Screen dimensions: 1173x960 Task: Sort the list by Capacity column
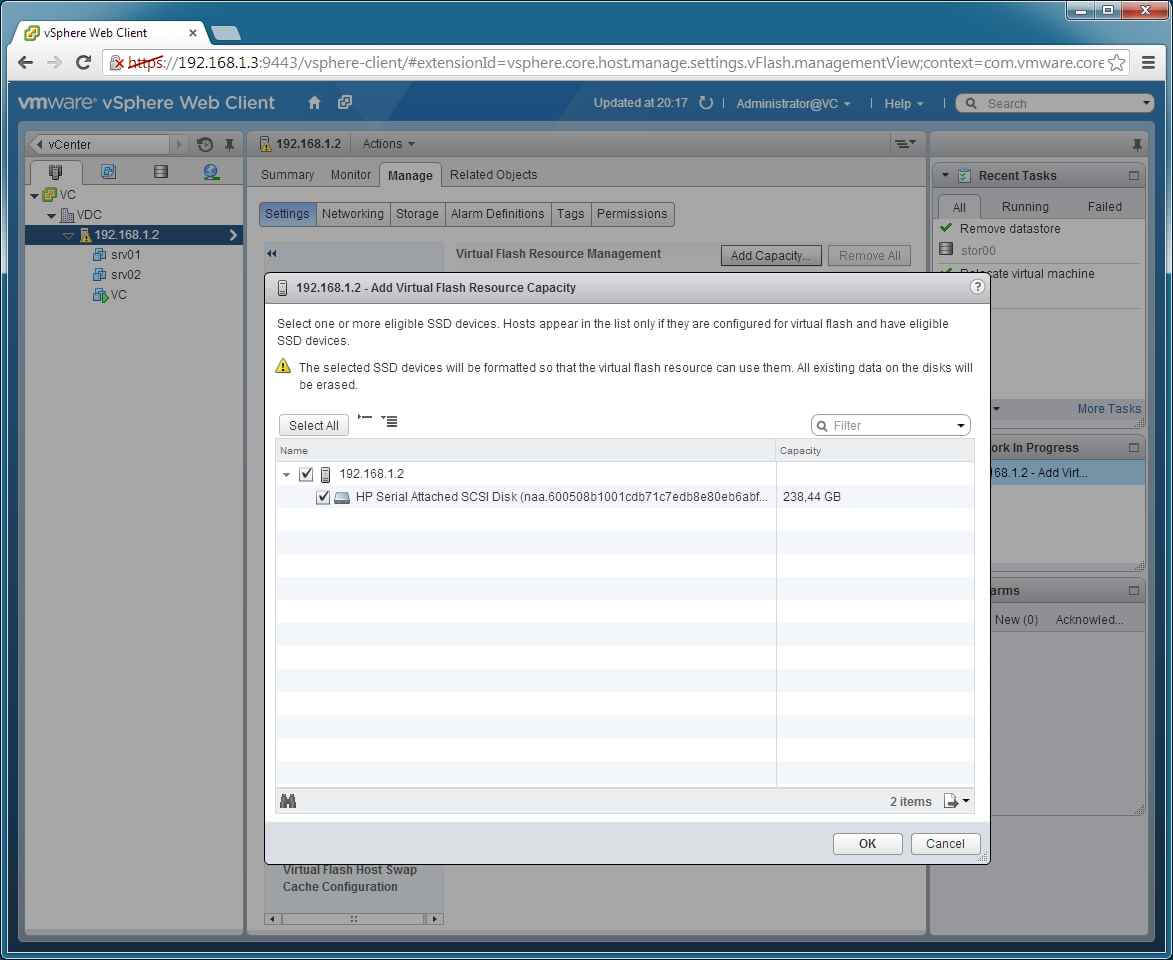point(875,450)
